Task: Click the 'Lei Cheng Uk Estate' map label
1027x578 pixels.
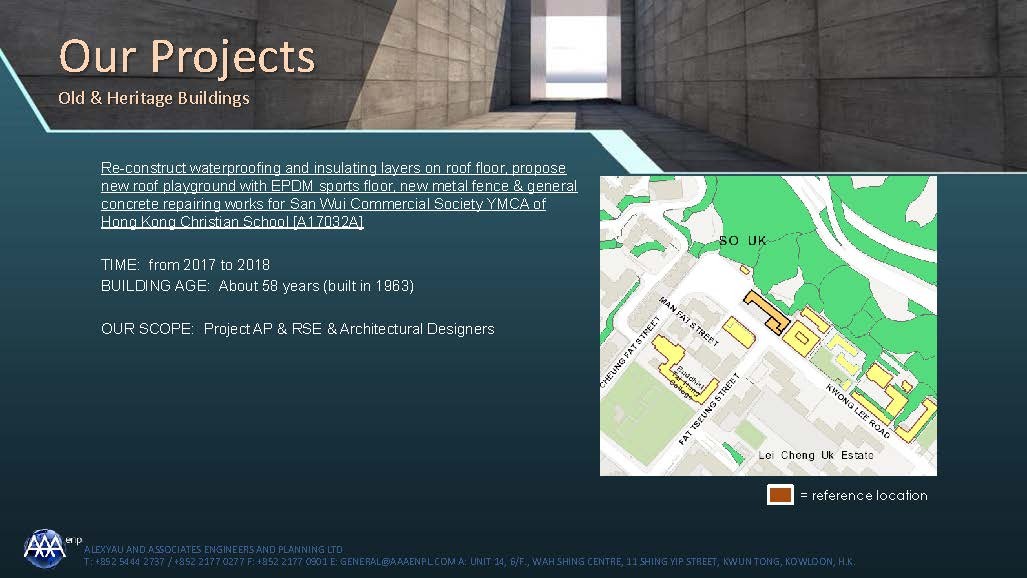Action: point(815,455)
